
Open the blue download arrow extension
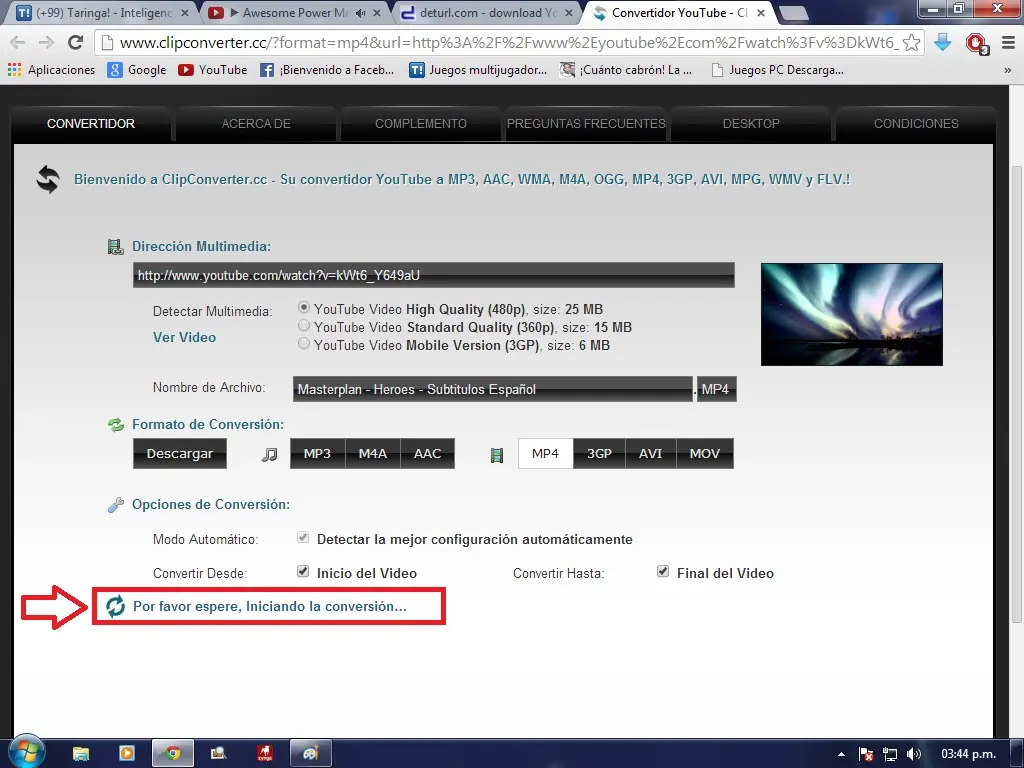(942, 43)
